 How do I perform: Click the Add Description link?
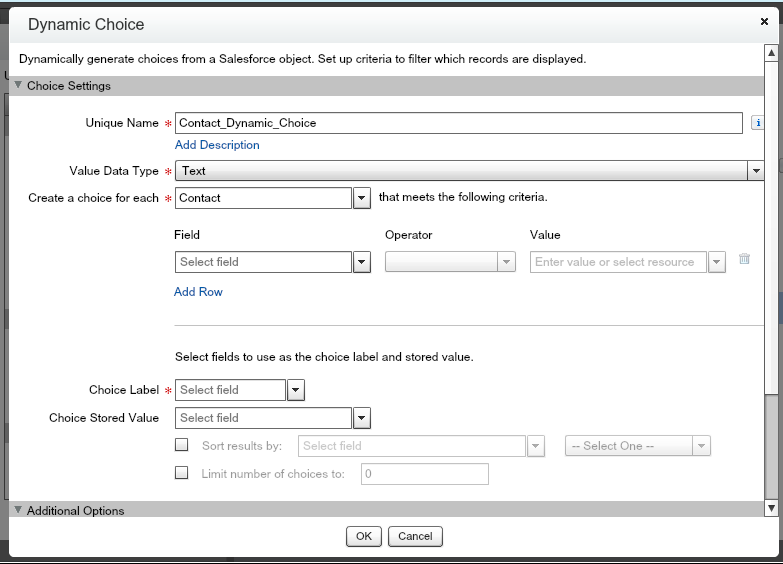pyautogui.click(x=217, y=145)
